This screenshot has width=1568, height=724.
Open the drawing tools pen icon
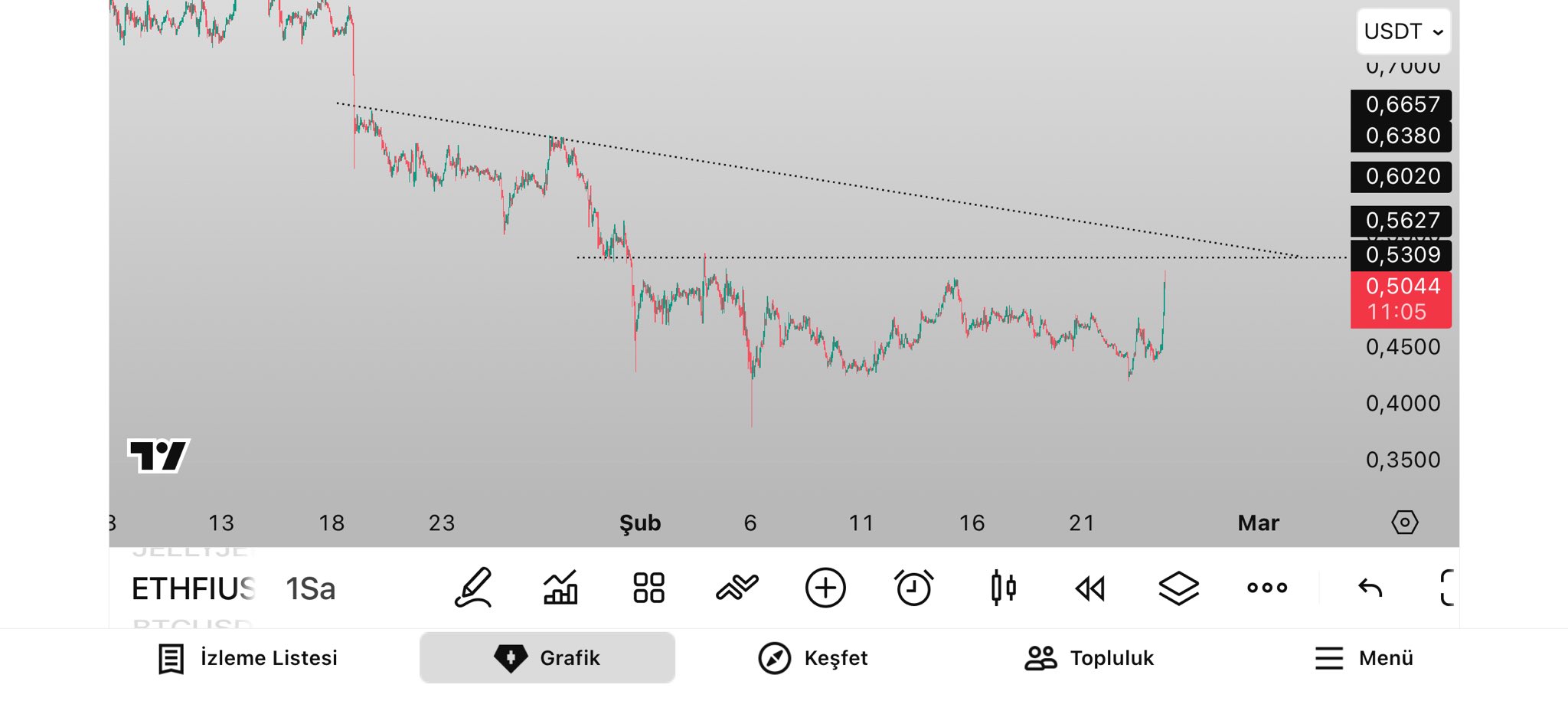point(473,588)
